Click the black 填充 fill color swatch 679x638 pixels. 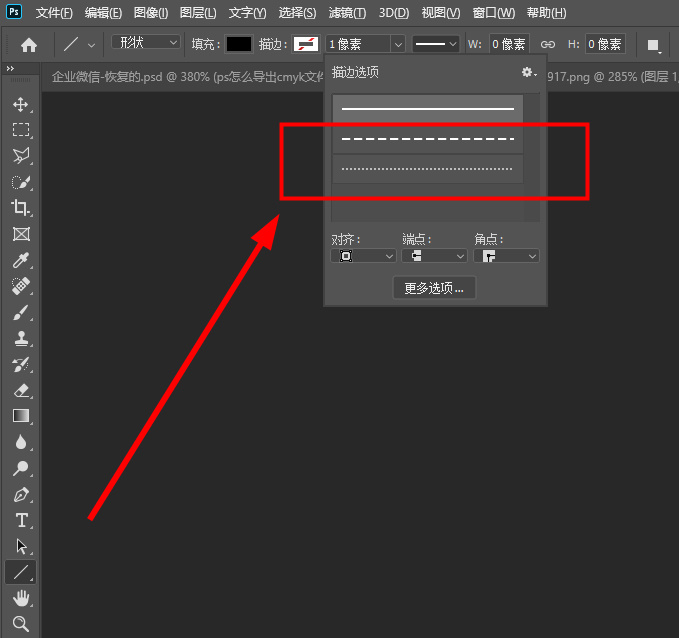[238, 45]
